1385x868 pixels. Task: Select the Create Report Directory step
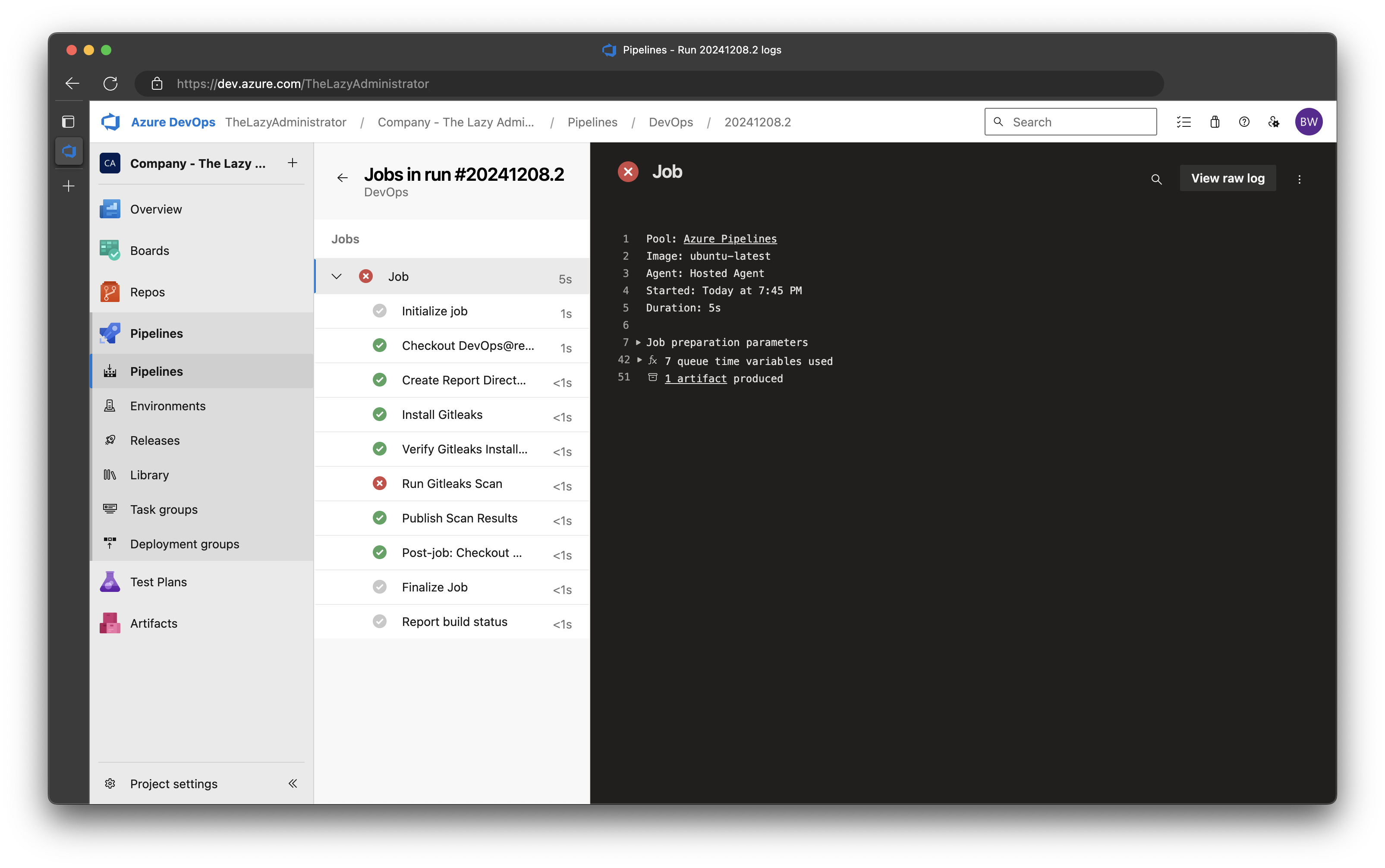452,380
